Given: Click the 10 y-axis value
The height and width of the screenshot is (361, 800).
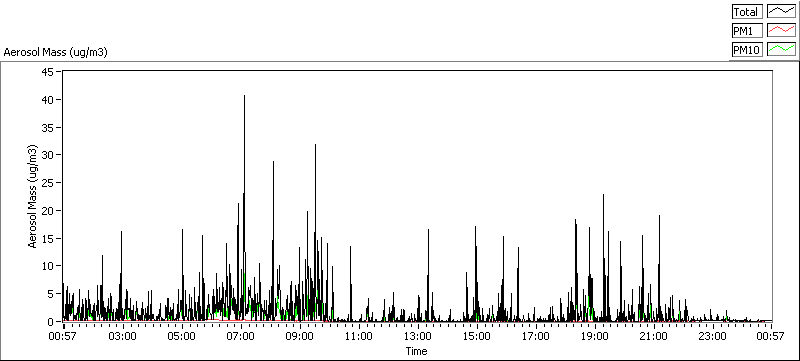Looking at the screenshot, I should pyautogui.click(x=48, y=266).
